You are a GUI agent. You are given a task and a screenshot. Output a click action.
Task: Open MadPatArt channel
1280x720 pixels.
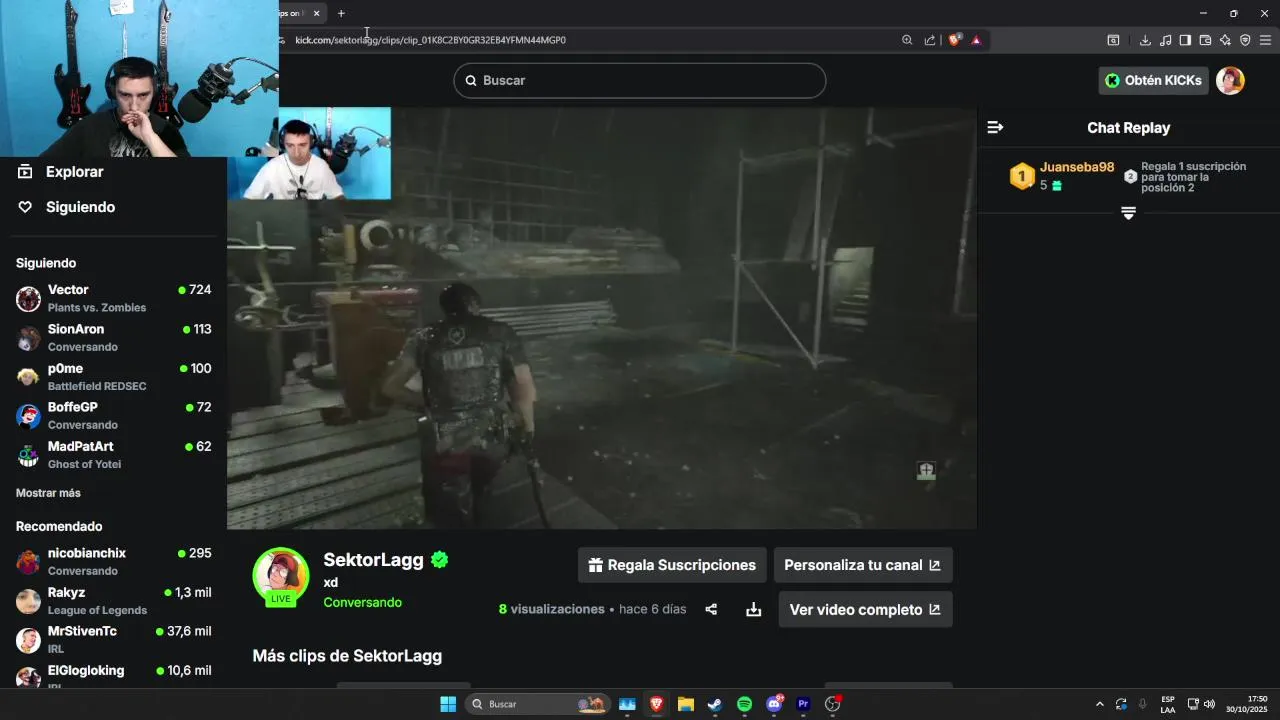click(x=113, y=454)
